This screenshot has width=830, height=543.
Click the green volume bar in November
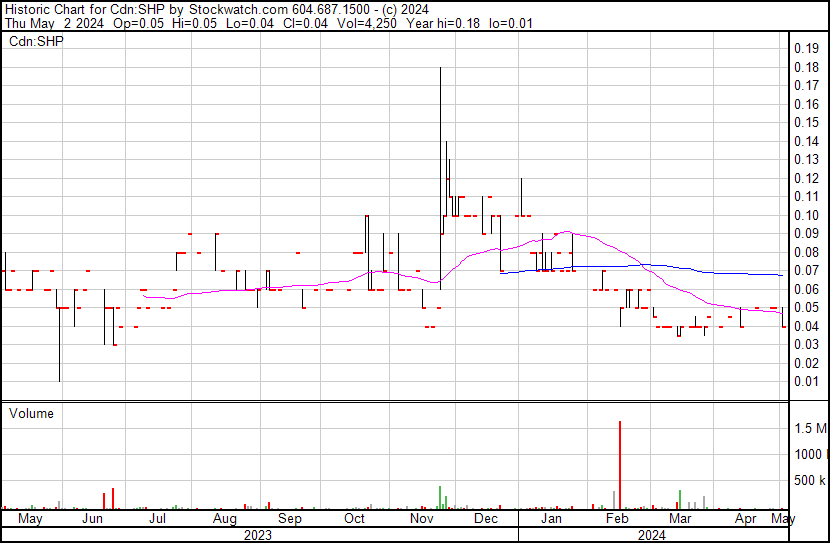tap(440, 497)
